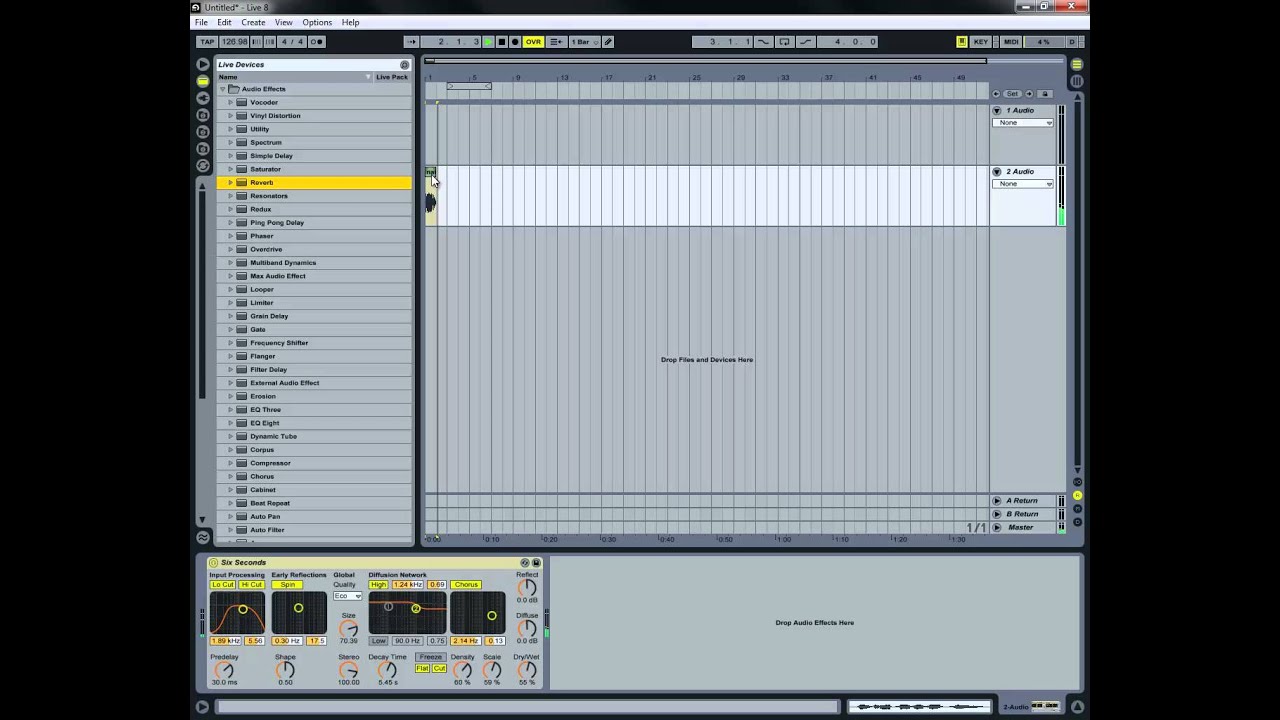Viewport: 1280px width, 720px height.
Task: Open the Edit menu
Action: point(224,22)
